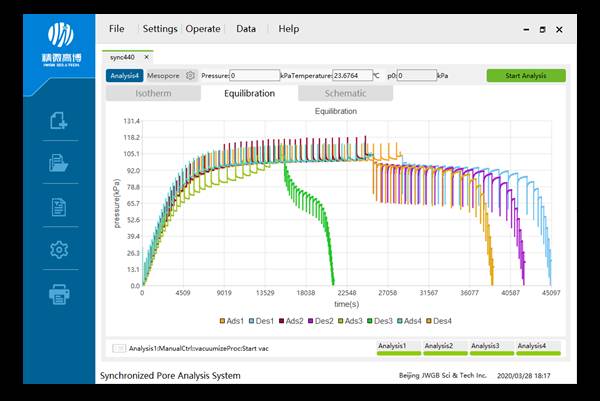Open the Data menu
The height and width of the screenshot is (401, 600).
(x=246, y=29)
